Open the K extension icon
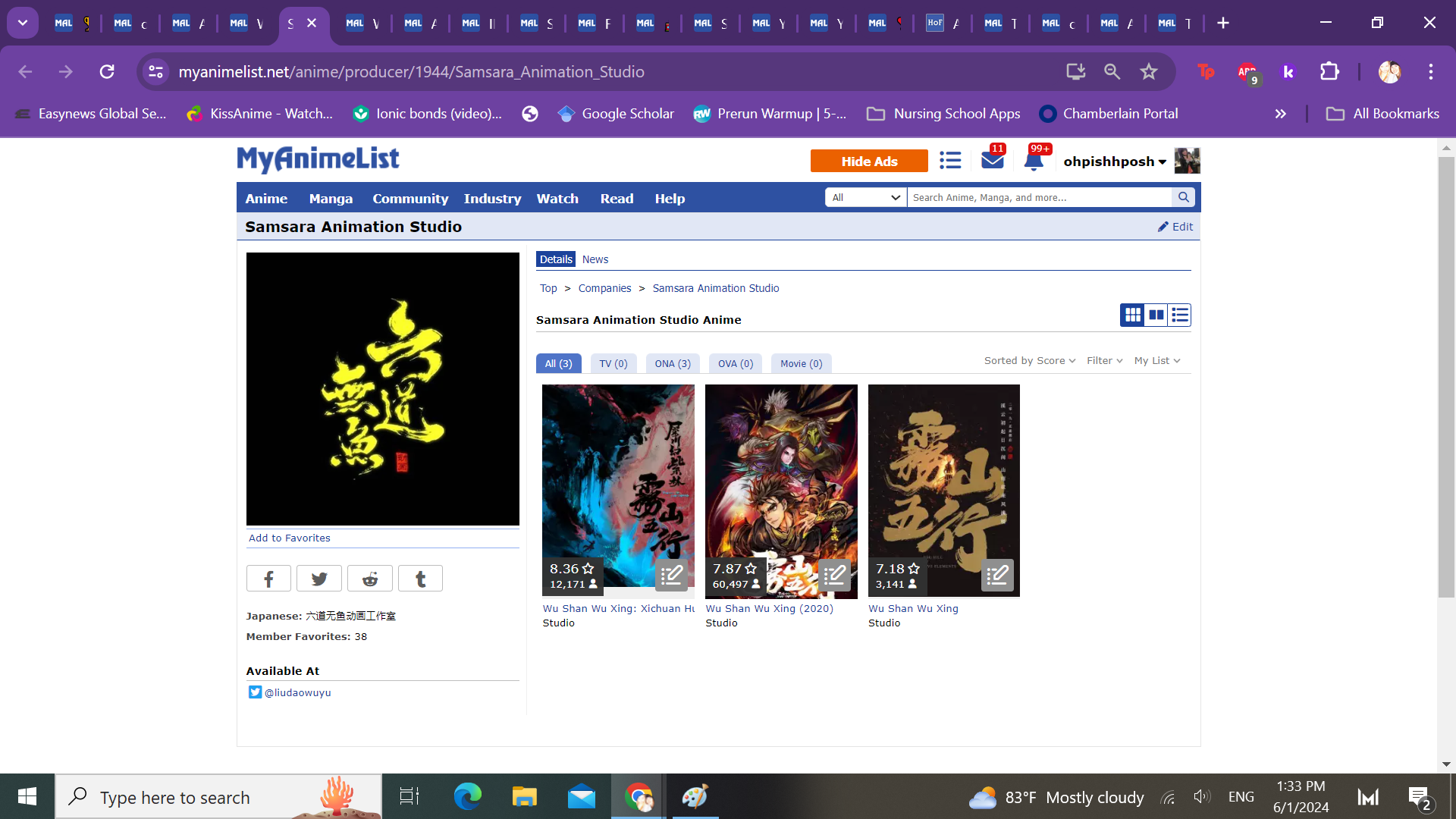Viewport: 1456px width, 819px height. coord(1288,71)
